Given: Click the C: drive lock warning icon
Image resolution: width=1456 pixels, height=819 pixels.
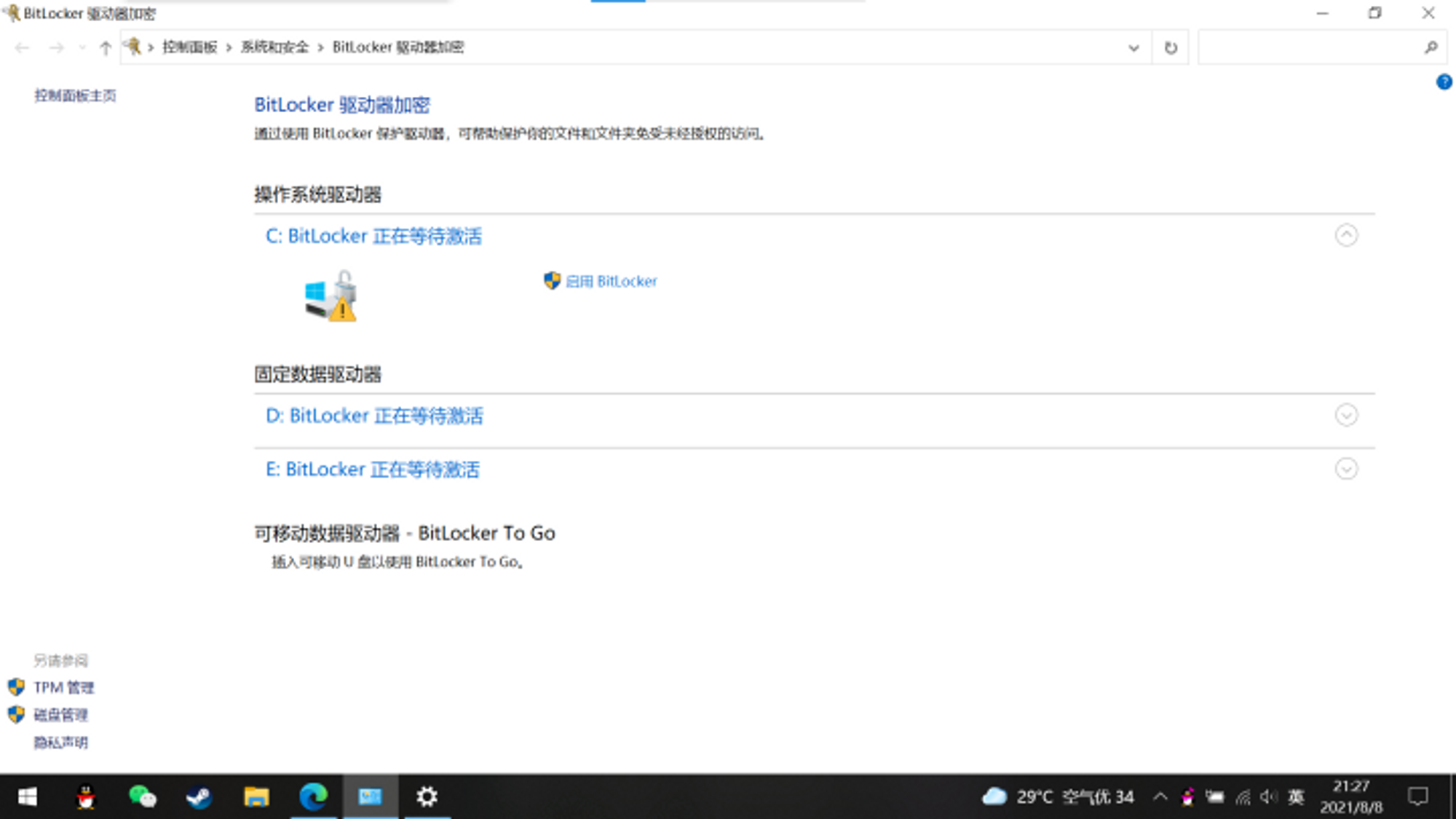Looking at the screenshot, I should (x=331, y=296).
